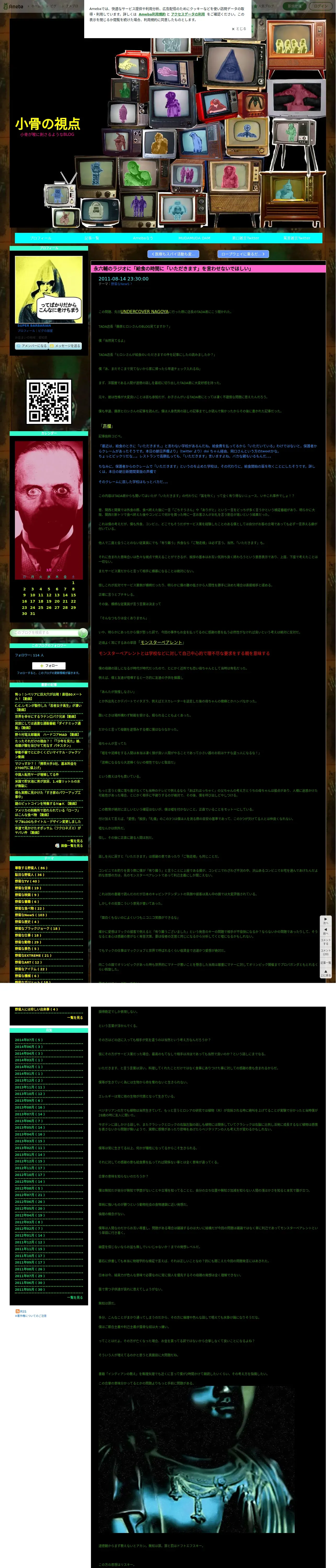This screenshot has height=1568, width=336.
Task: Open monthly archive 2011年05月 ( 30 )
Action: 30,1289
